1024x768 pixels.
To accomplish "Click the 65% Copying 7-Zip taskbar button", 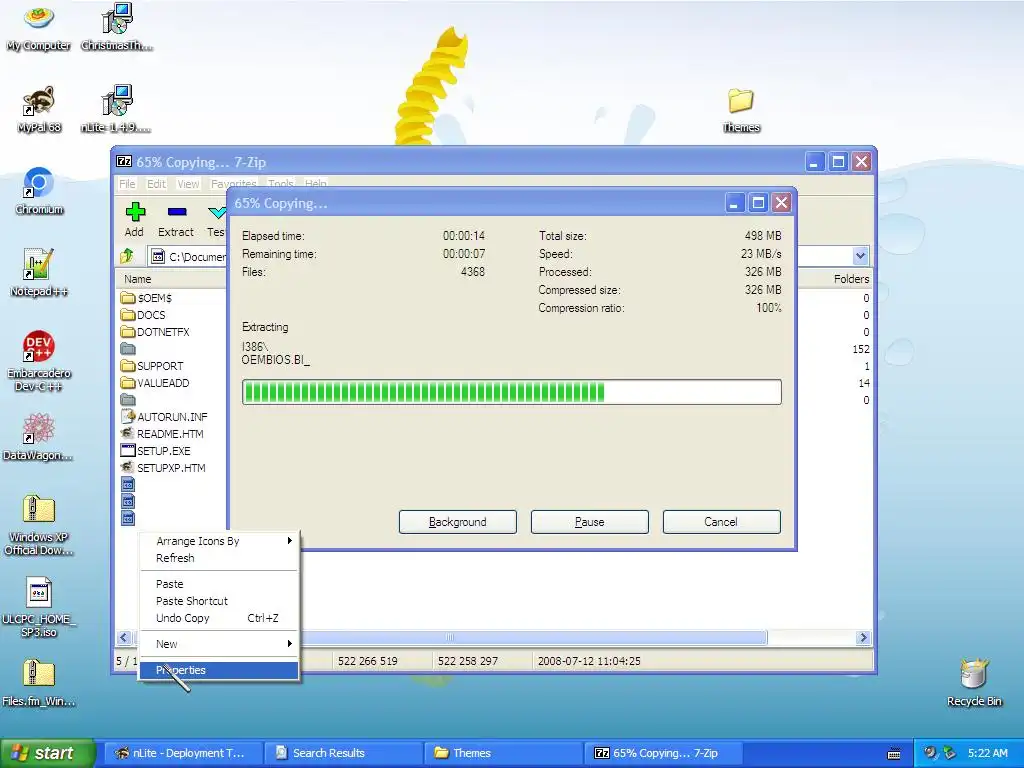I will coord(664,753).
